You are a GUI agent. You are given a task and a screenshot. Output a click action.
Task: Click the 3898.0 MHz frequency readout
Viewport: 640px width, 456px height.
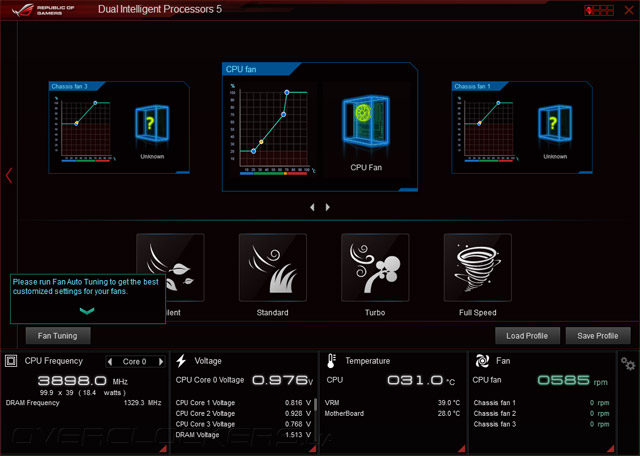coord(82,381)
